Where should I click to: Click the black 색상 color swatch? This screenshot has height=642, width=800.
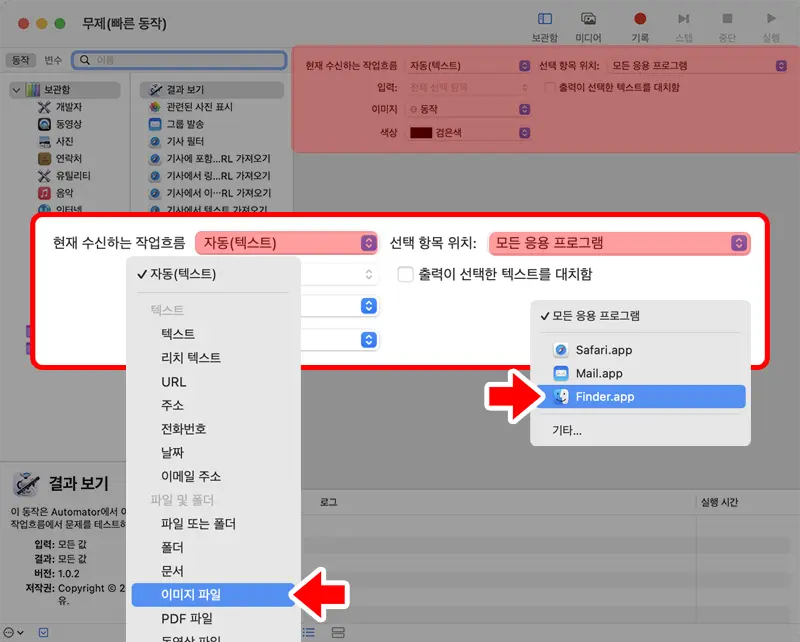click(x=421, y=133)
